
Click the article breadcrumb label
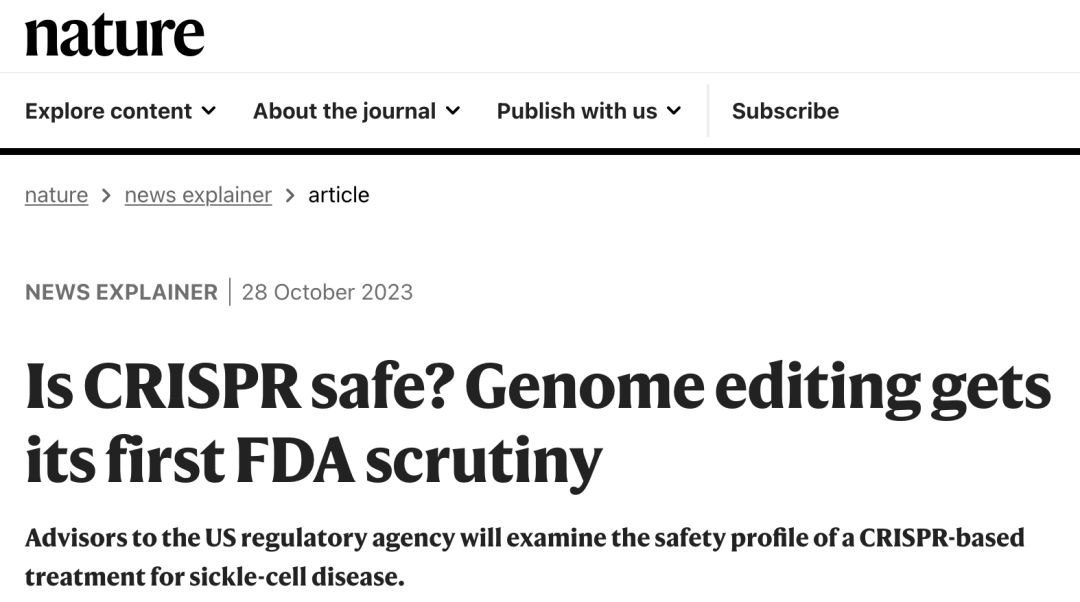tap(340, 195)
